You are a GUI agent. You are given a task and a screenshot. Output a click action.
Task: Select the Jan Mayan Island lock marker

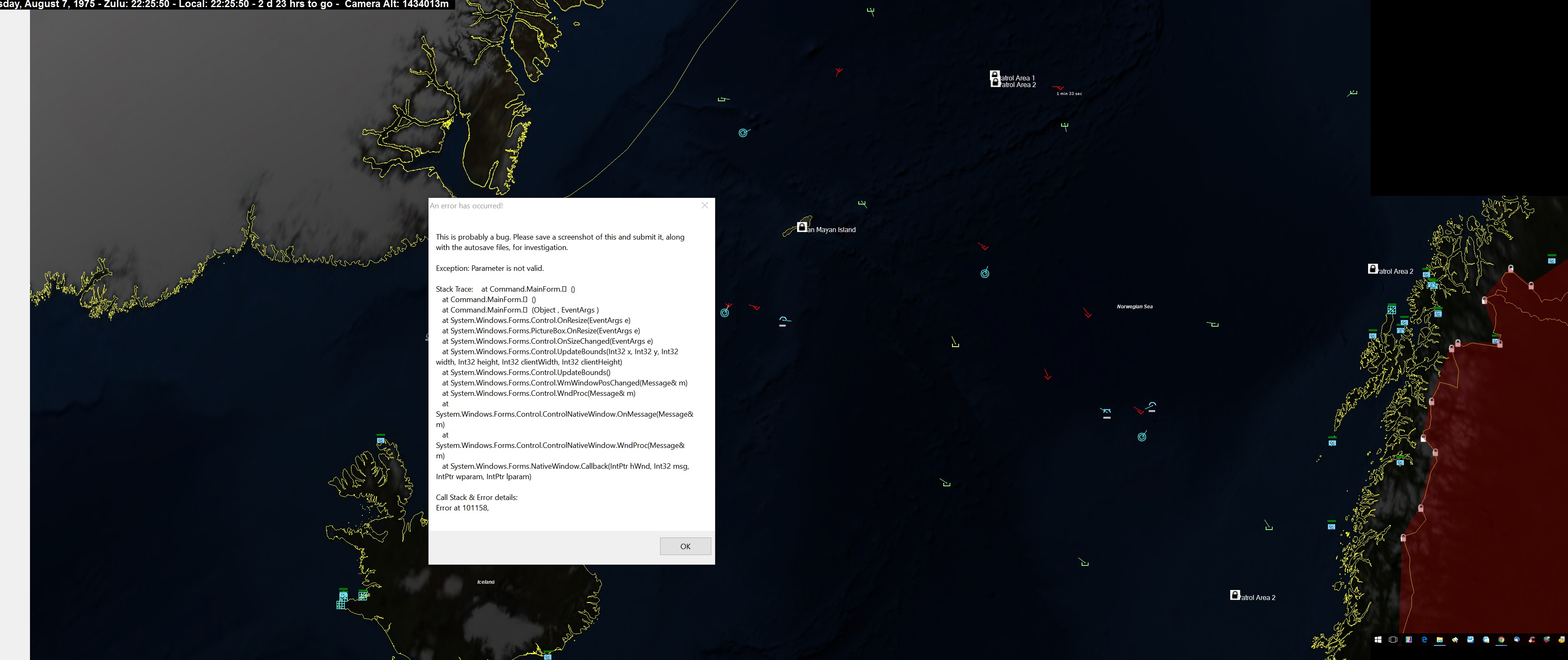click(x=802, y=227)
